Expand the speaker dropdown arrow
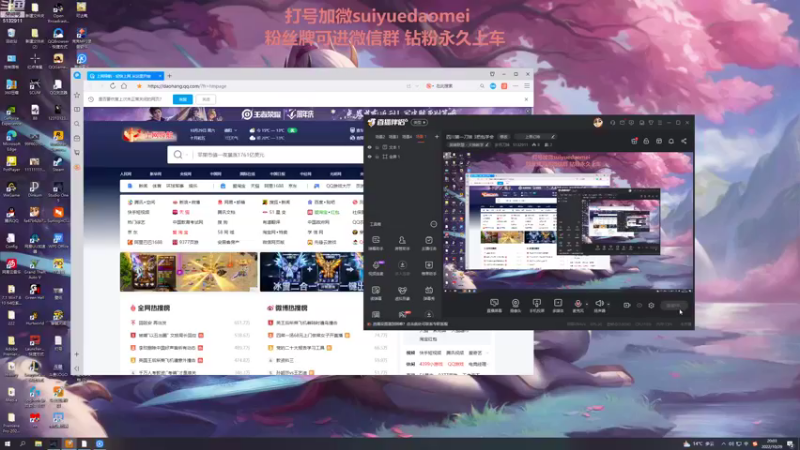 608,305
